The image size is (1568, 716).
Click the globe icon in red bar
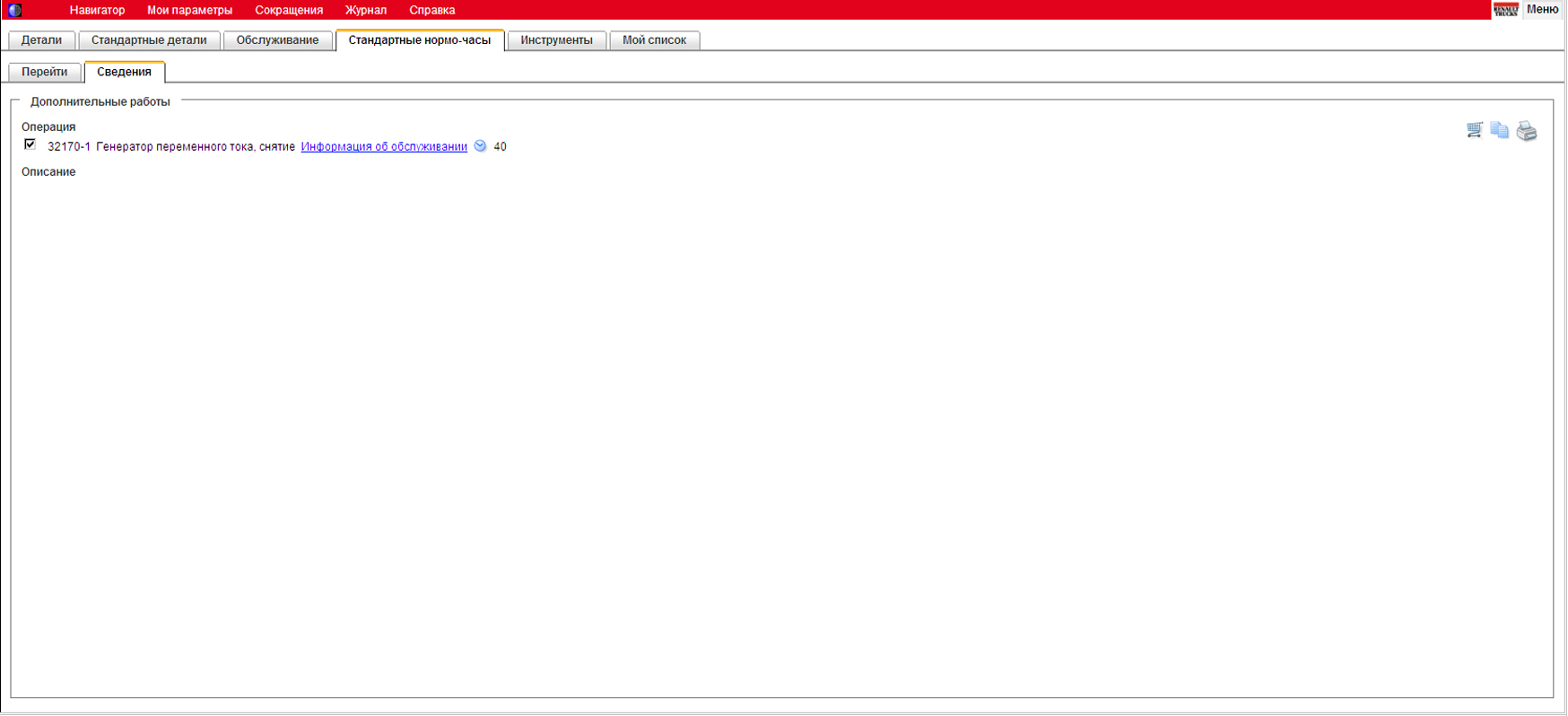tap(14, 10)
